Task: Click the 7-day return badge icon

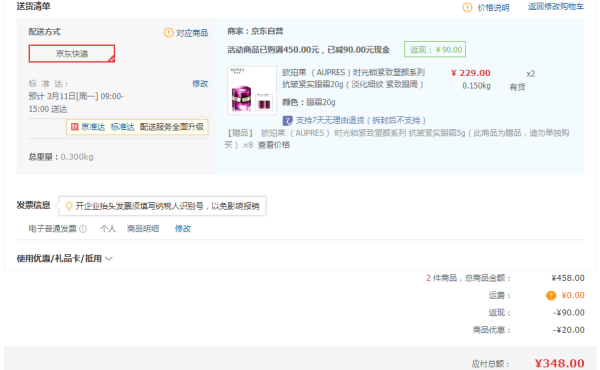Action: 287,121
